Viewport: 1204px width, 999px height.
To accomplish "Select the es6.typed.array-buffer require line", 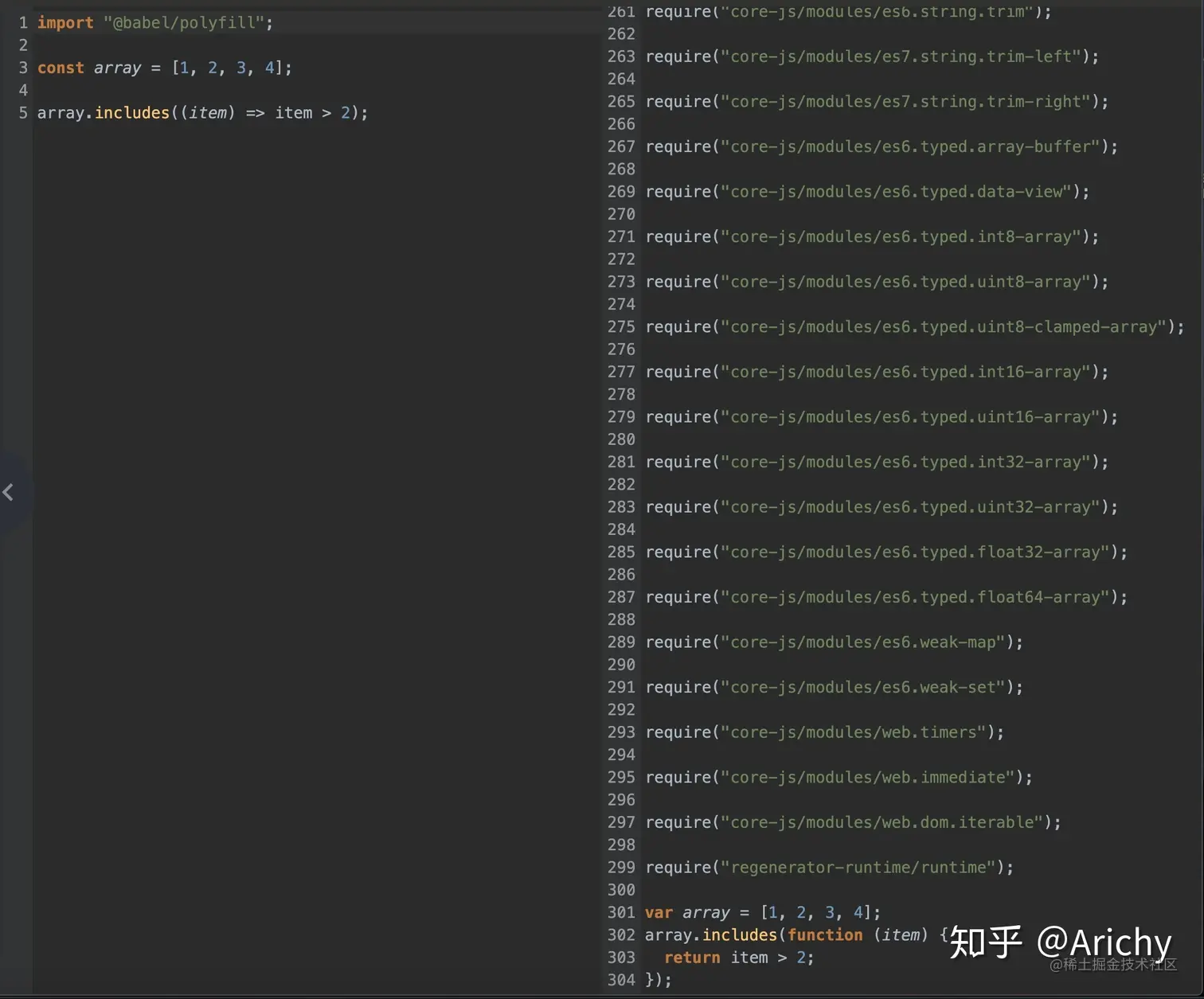I will [x=881, y=146].
